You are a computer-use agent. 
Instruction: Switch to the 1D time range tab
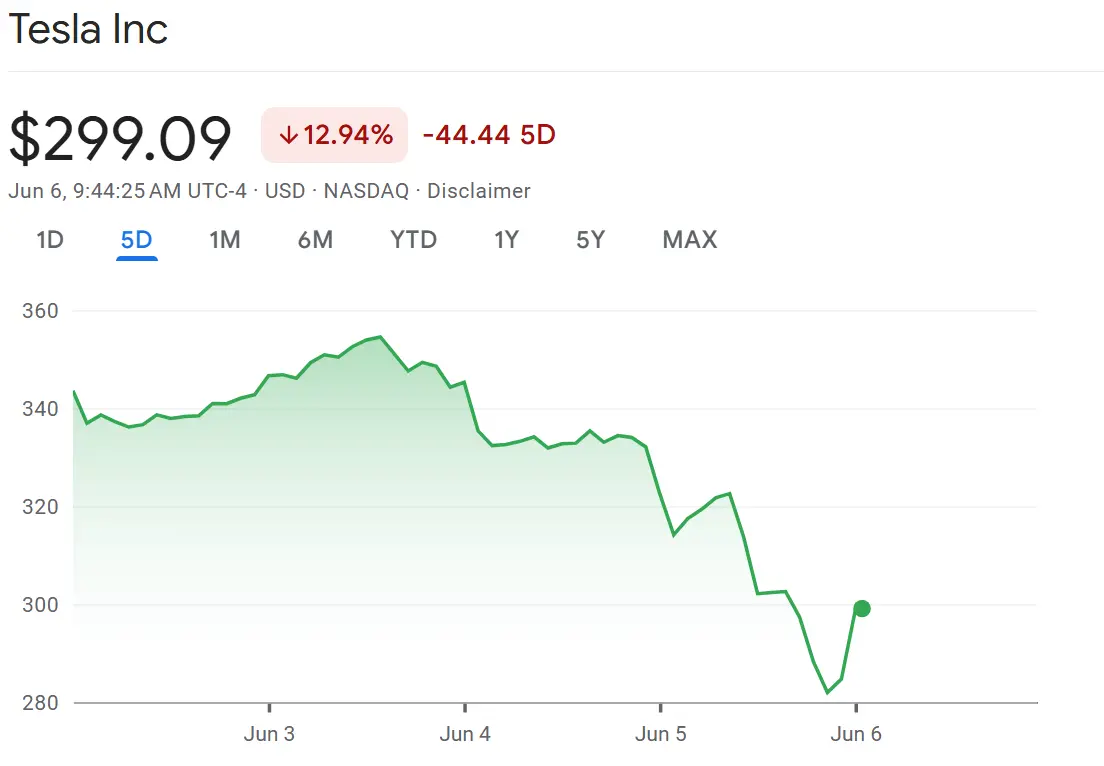tap(50, 240)
